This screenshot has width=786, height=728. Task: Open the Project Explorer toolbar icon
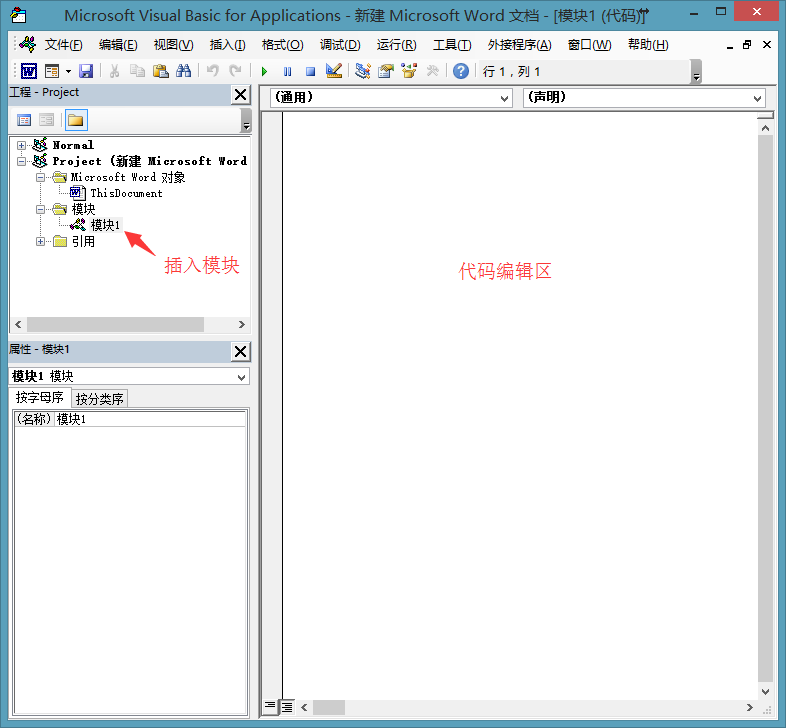click(x=362, y=71)
